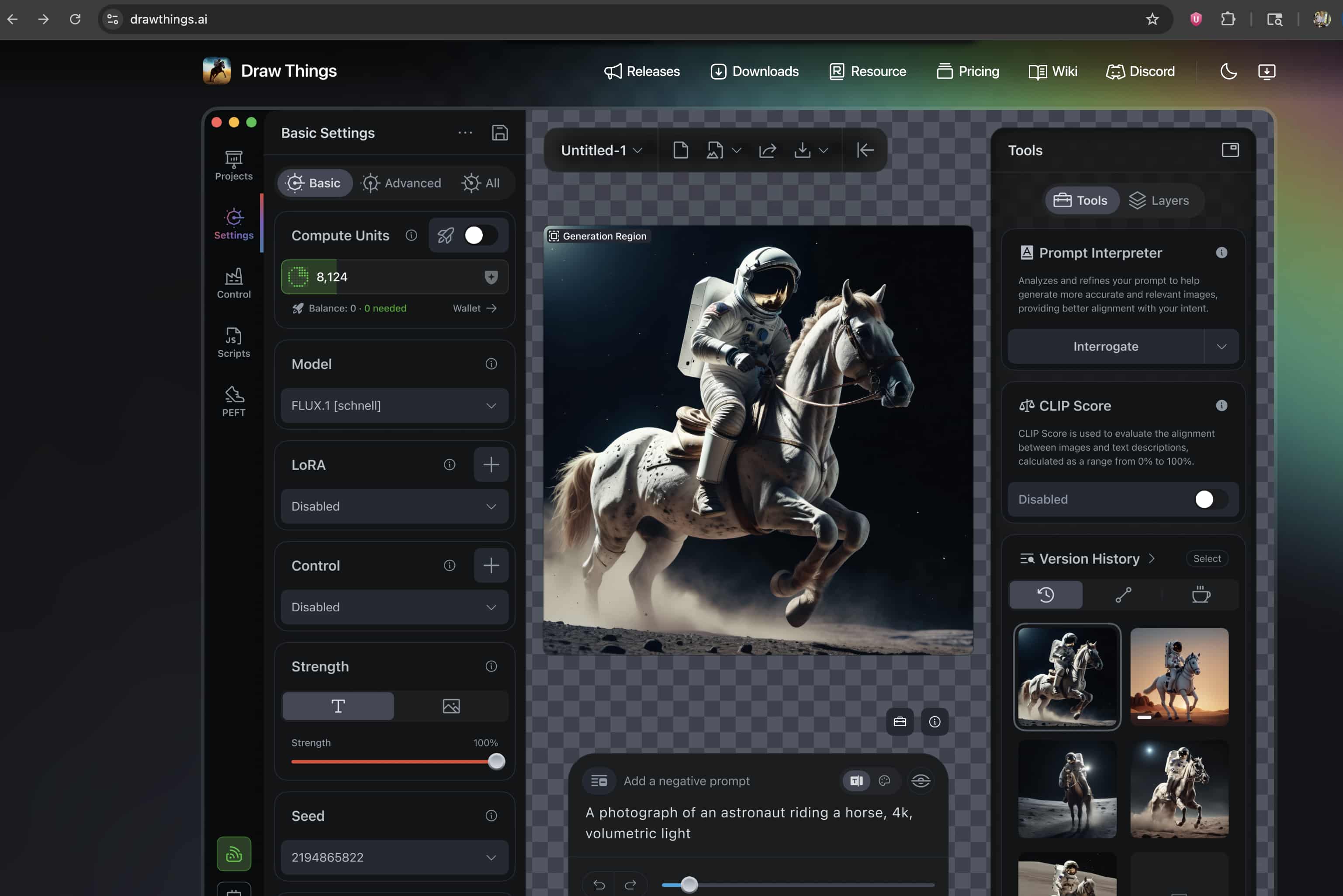This screenshot has height=896, width=1343.
Task: Click the share/export arrow icon
Action: [x=767, y=150]
